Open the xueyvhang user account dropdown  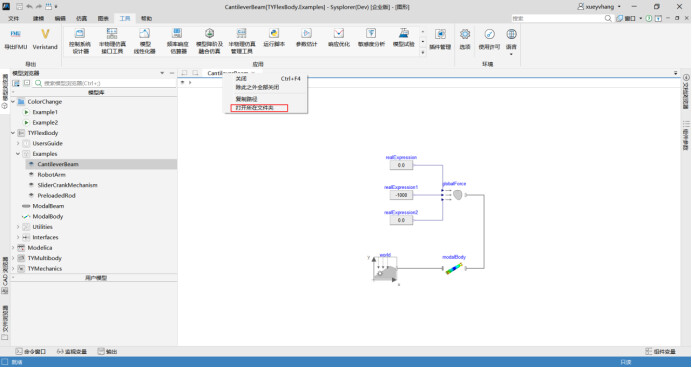(599, 7)
